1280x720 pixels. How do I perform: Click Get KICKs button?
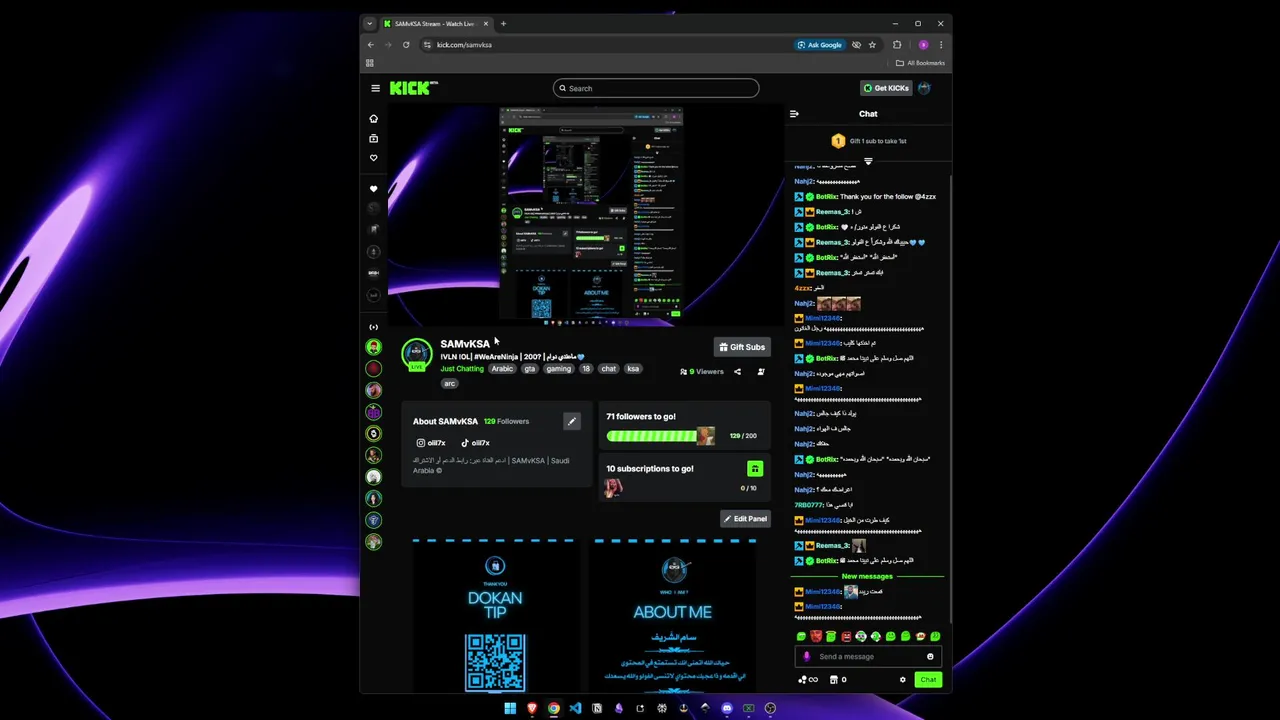point(886,88)
